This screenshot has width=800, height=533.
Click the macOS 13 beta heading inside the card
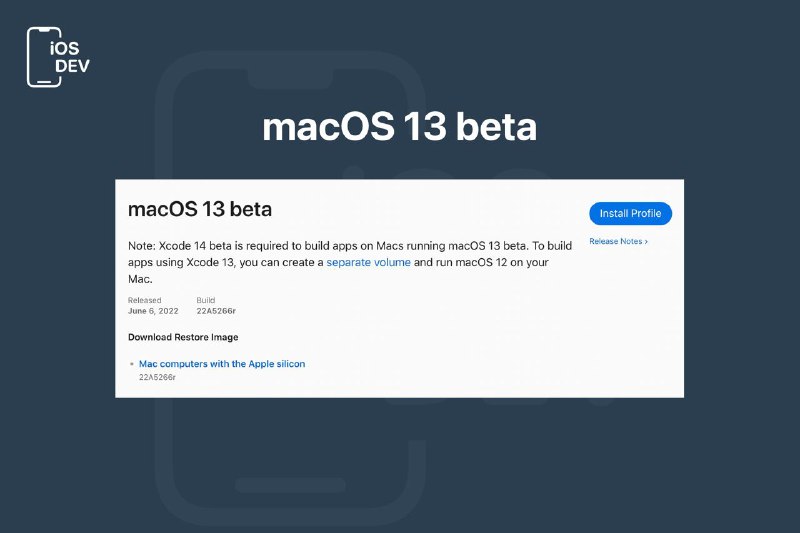pos(199,209)
